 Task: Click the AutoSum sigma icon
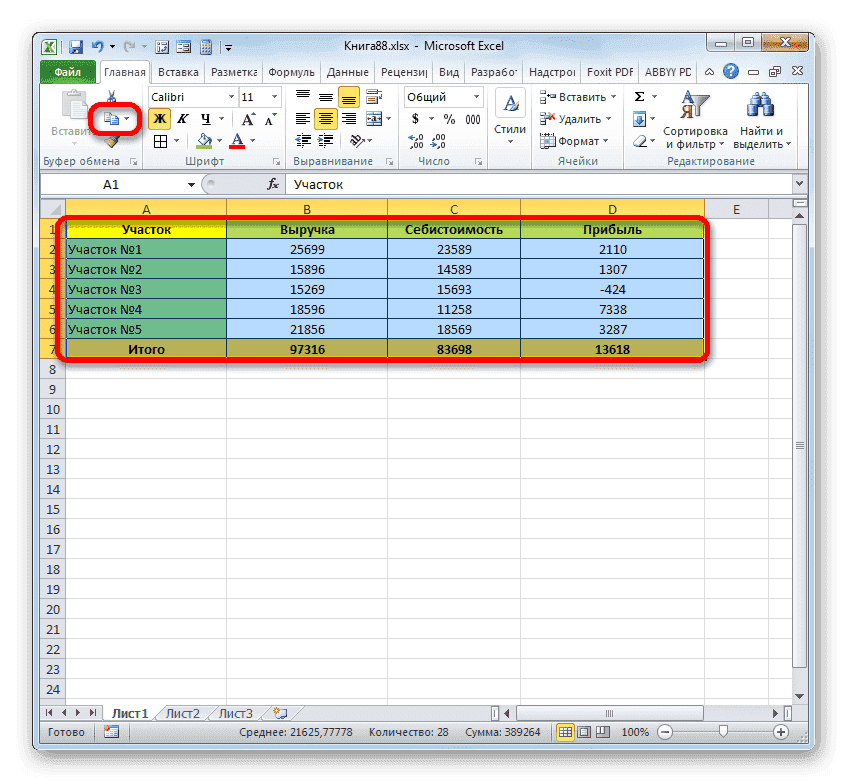click(x=641, y=95)
